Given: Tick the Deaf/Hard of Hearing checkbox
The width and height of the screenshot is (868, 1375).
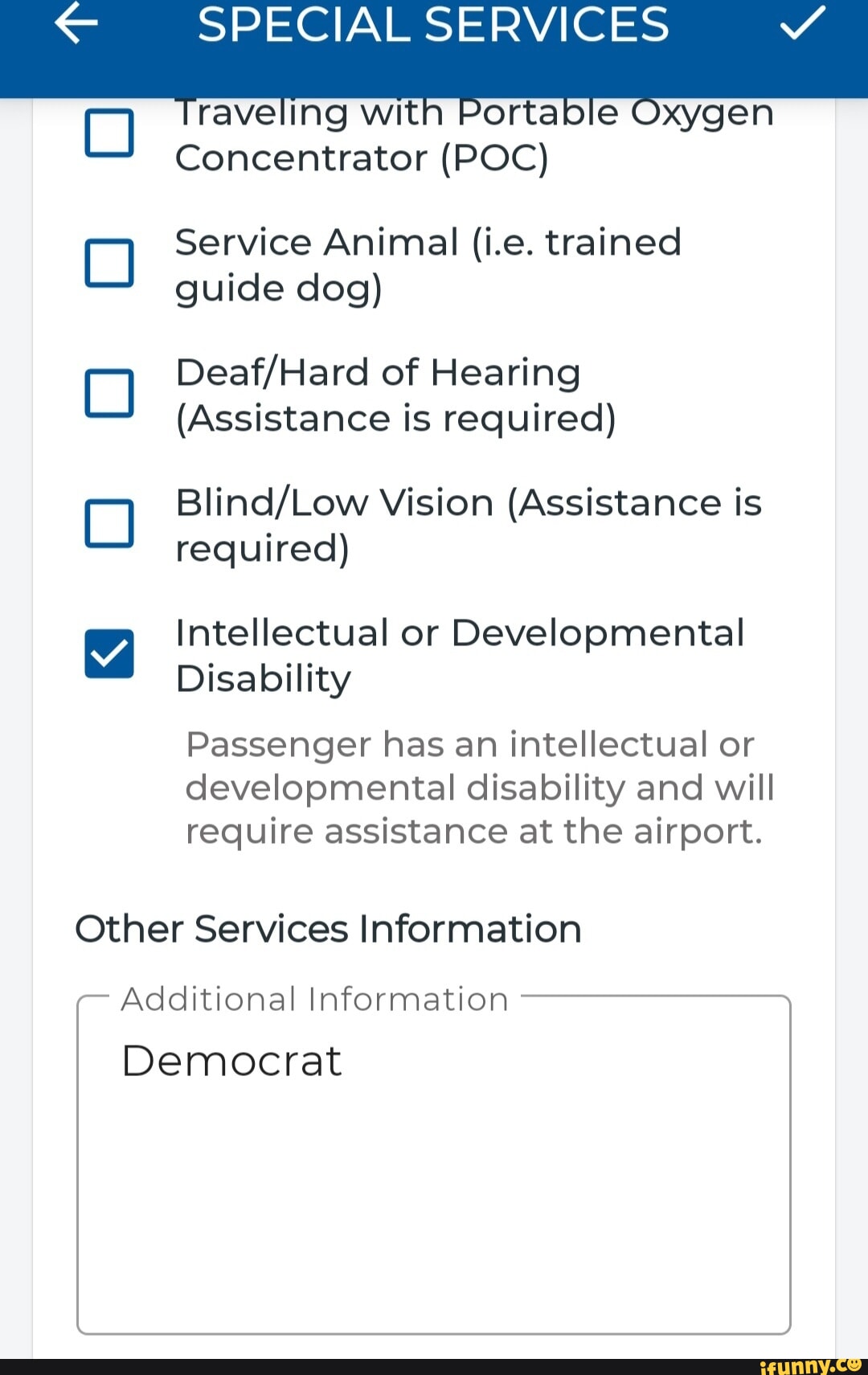Looking at the screenshot, I should (x=109, y=393).
